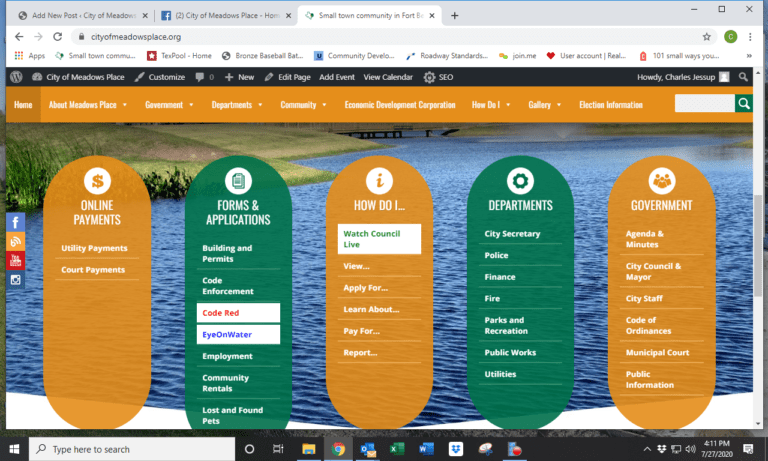Image resolution: width=768 pixels, height=461 pixels.
Task: Open Word from the taskbar
Action: pyautogui.click(x=426, y=449)
